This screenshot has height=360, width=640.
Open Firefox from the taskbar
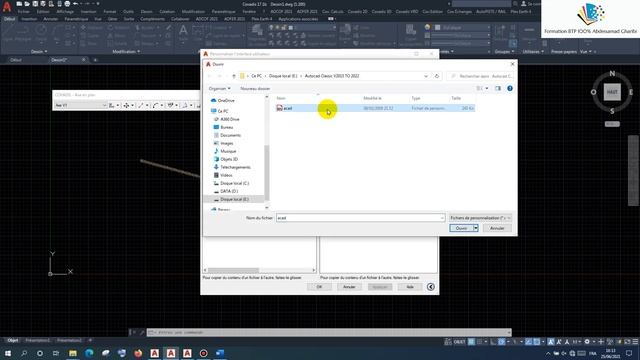(138, 353)
